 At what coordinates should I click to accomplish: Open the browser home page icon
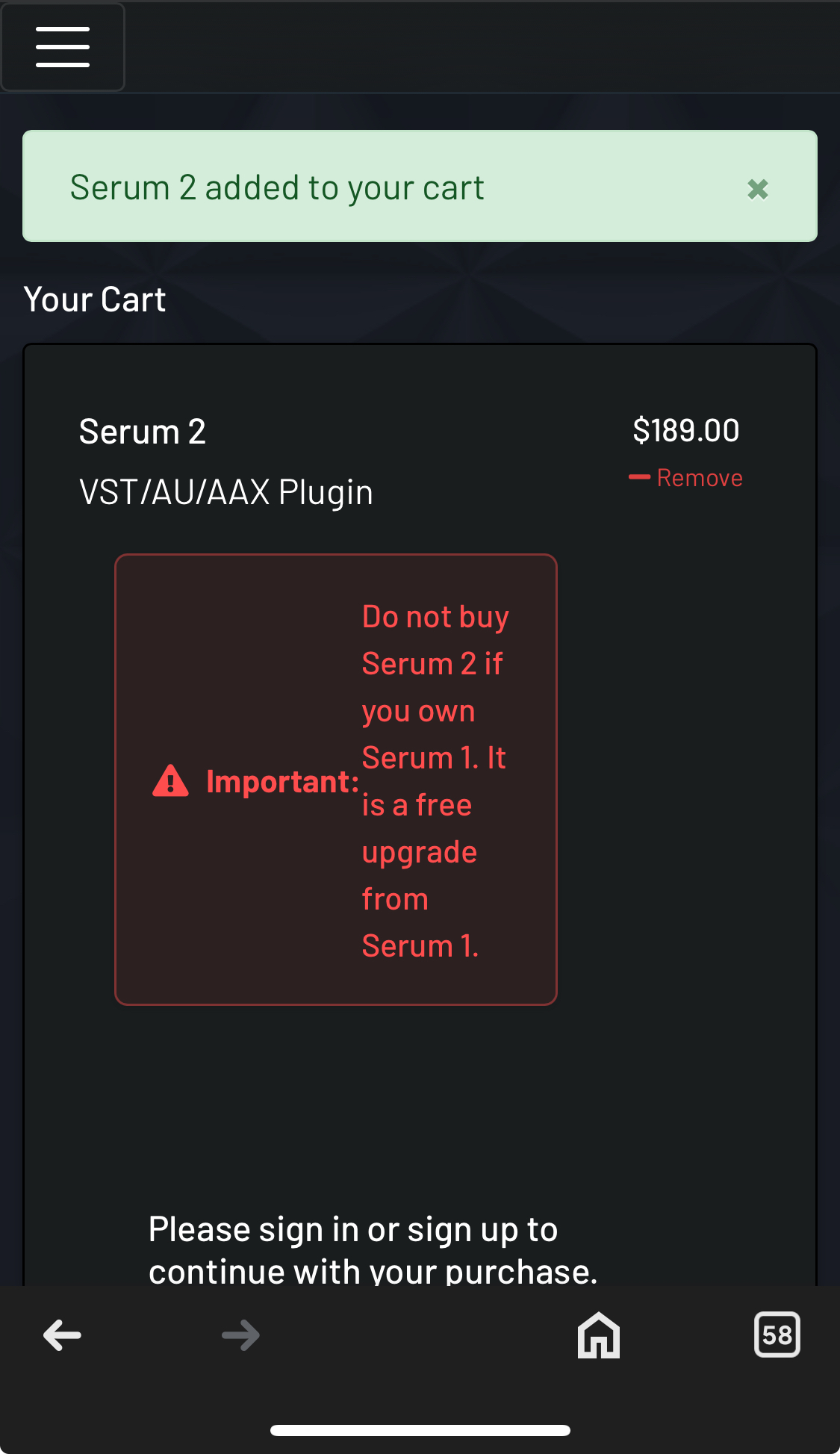(599, 1335)
